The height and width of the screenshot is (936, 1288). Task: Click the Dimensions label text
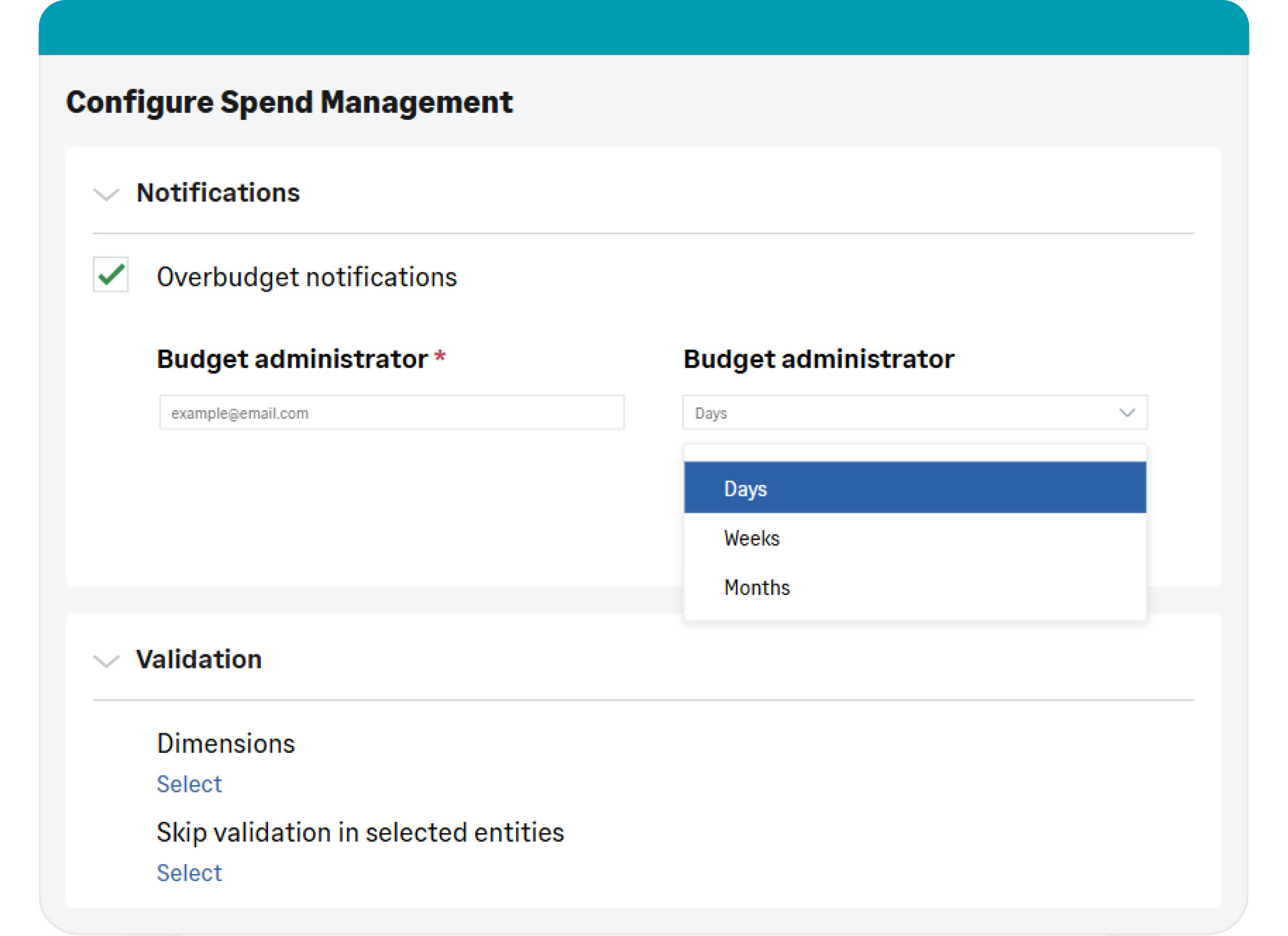point(225,744)
